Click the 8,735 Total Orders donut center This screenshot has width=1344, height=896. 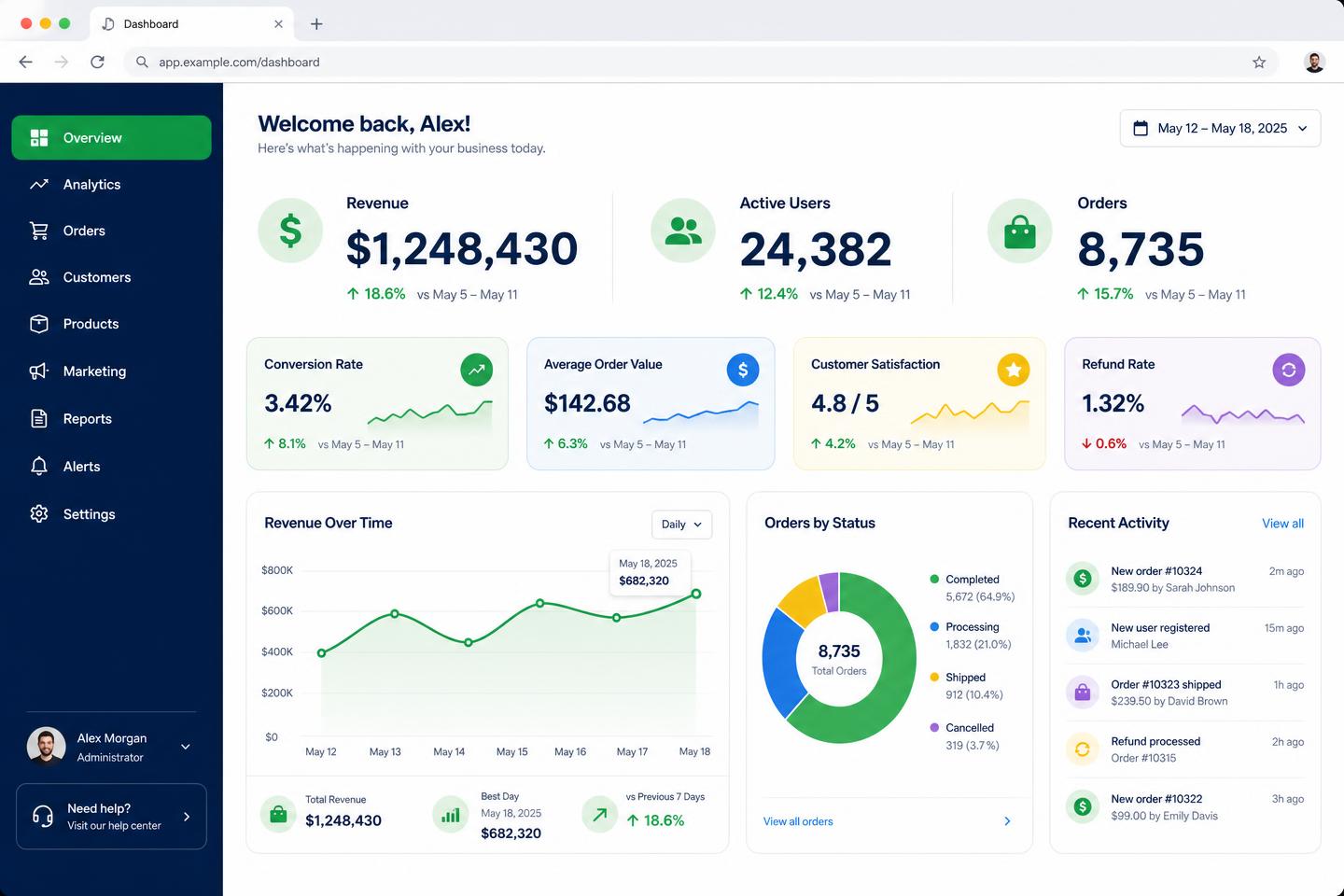click(x=839, y=658)
